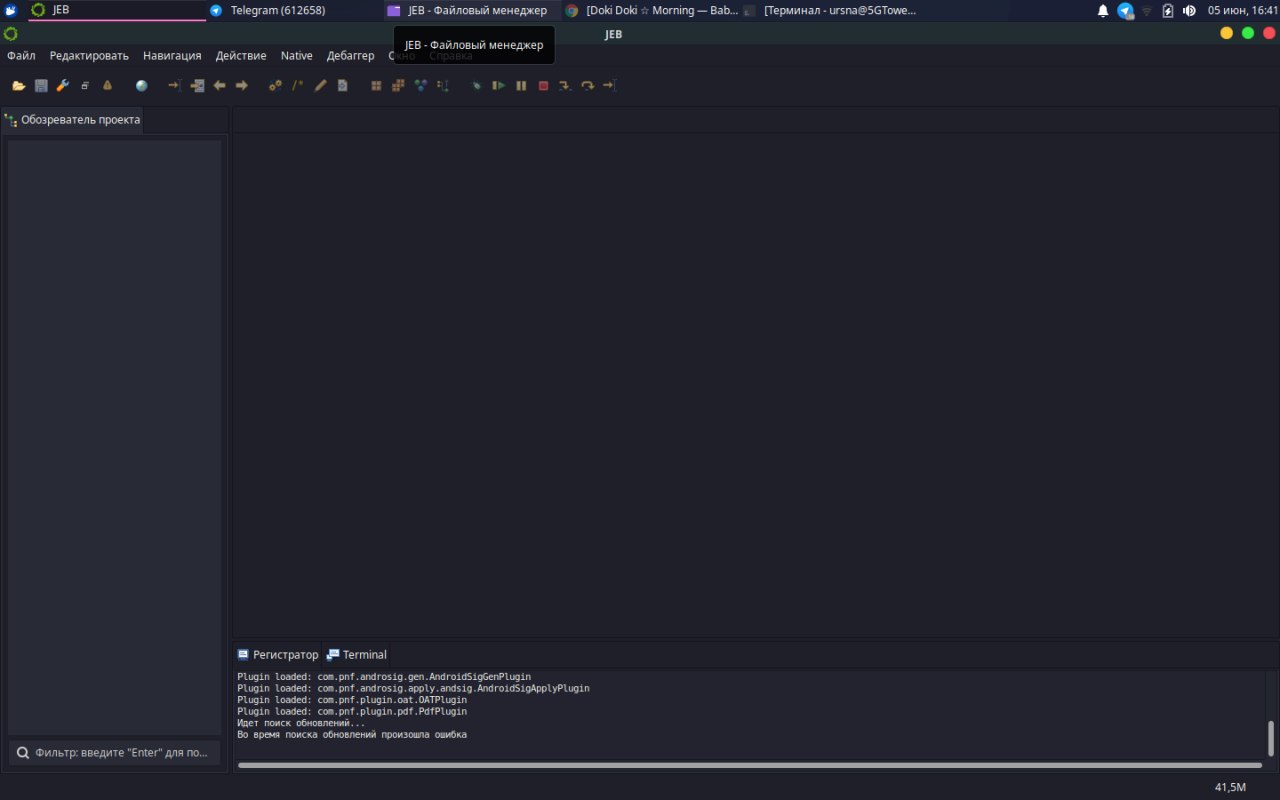This screenshot has height=800, width=1280.
Task: Click the stepped blocks toolbar icon
Action: 398,86
